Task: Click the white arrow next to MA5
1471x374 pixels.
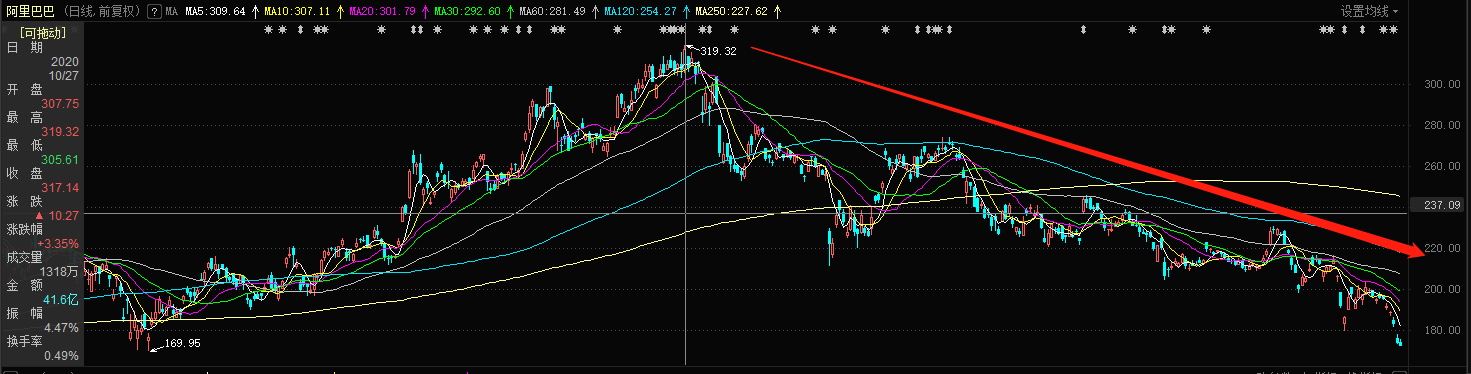Action: (x=254, y=12)
